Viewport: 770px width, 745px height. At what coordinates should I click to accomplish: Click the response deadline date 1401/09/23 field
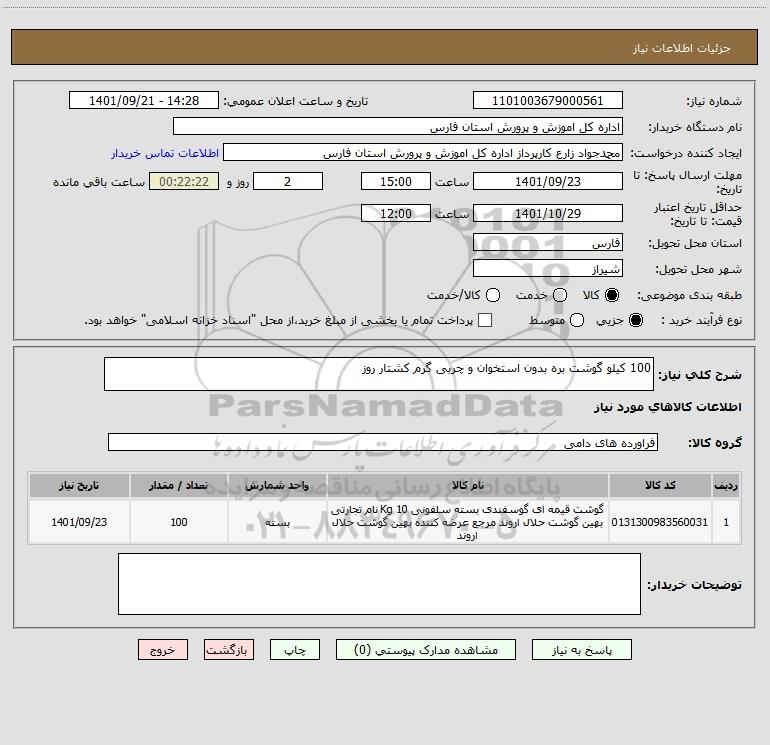click(x=548, y=181)
